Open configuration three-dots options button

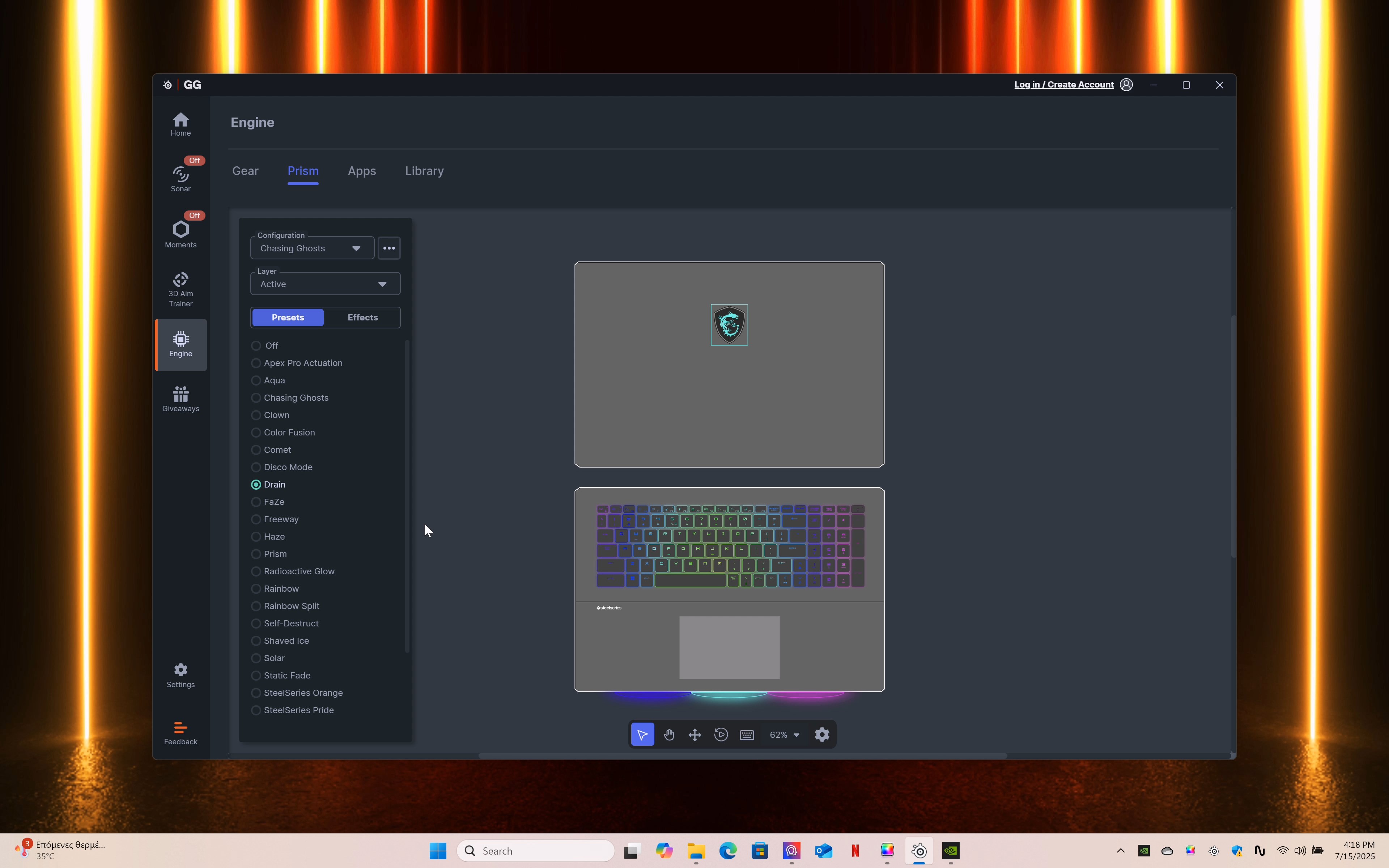pyautogui.click(x=388, y=248)
